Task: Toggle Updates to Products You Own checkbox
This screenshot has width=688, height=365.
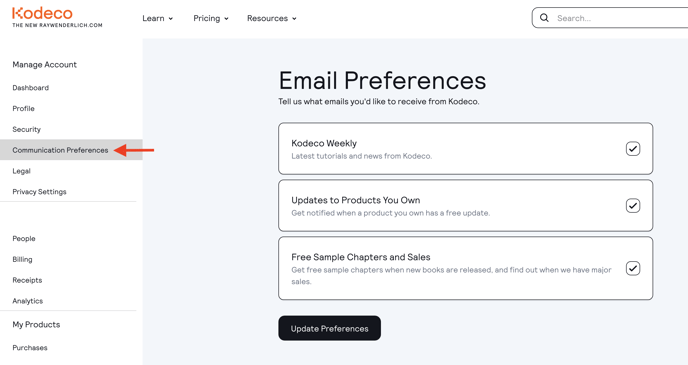Action: pyautogui.click(x=633, y=205)
